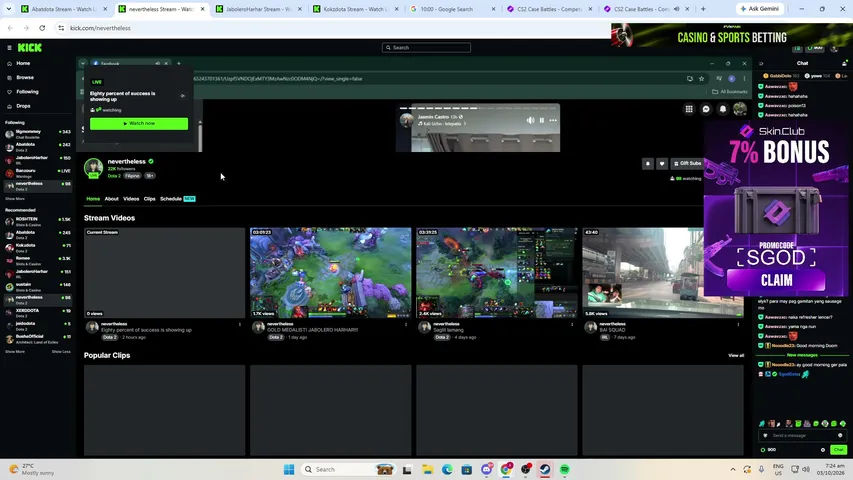Focus the Kick search box
This screenshot has height=480, width=853.
(x=426, y=48)
